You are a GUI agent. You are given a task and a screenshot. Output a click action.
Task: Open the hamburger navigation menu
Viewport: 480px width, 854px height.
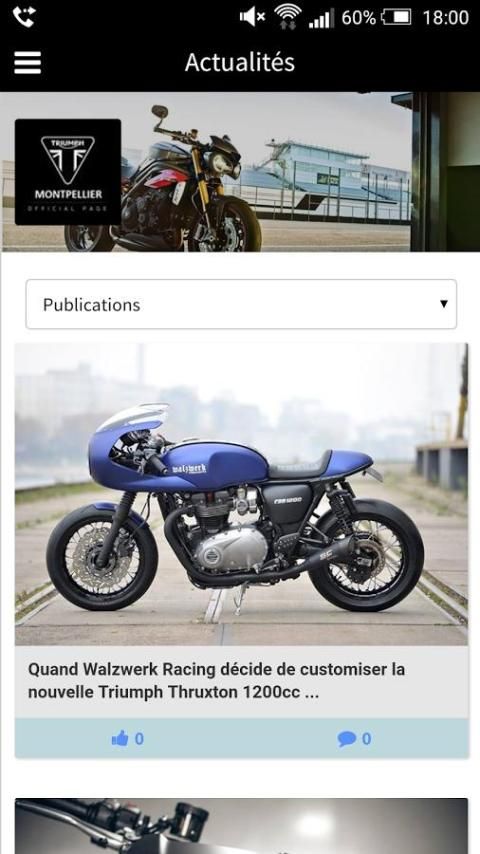click(27, 63)
